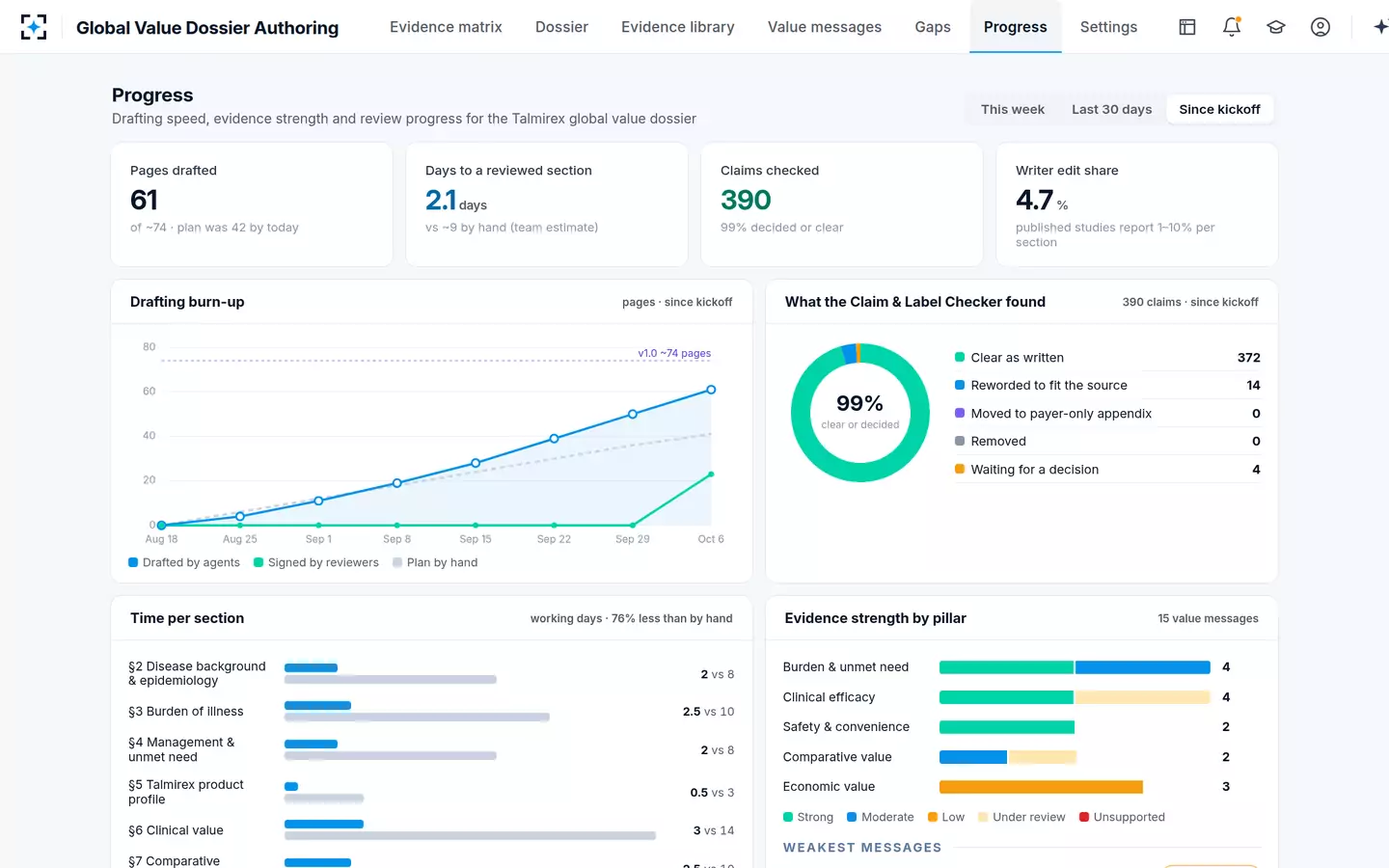1389x868 pixels.
Task: Click the Waiting for a decision row
Action: click(1107, 469)
